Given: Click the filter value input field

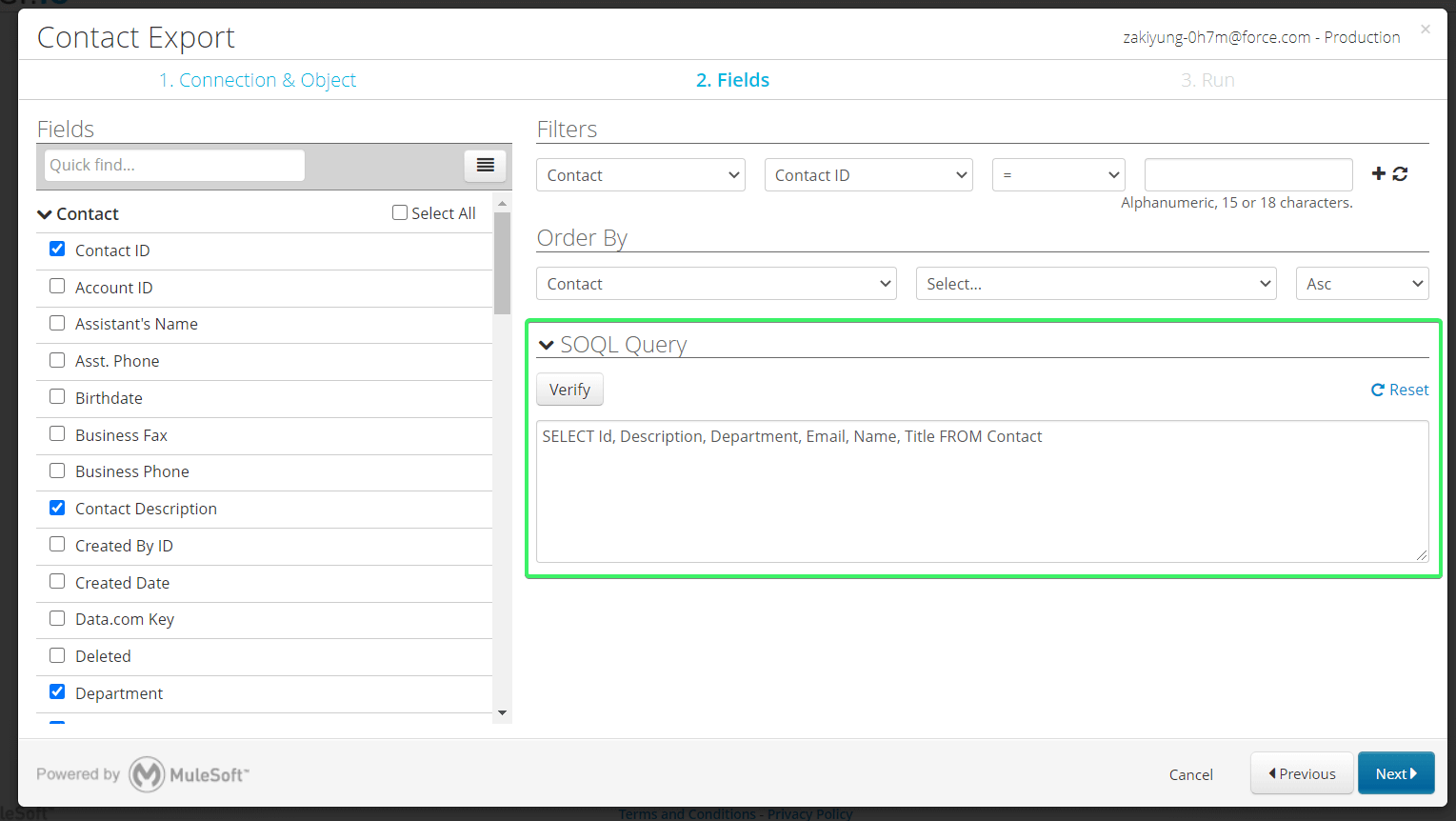Looking at the screenshot, I should pyautogui.click(x=1247, y=174).
